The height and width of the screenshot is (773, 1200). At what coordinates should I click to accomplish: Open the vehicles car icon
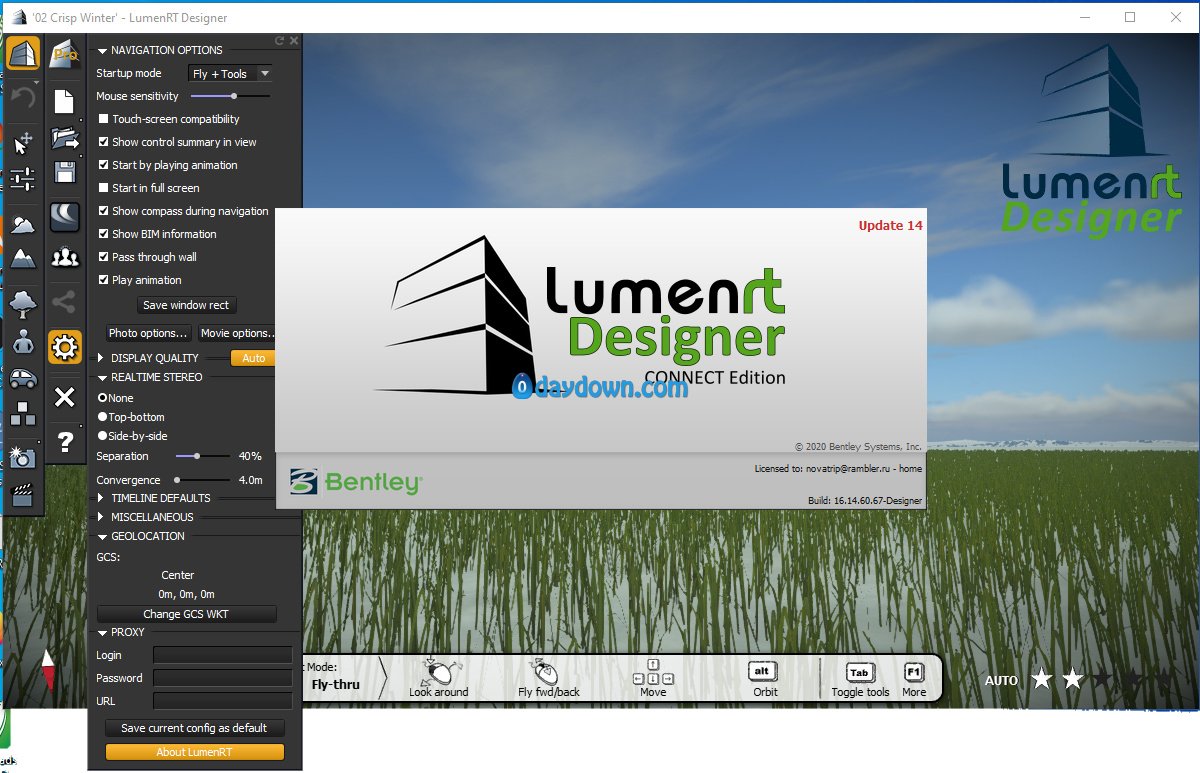(23, 378)
